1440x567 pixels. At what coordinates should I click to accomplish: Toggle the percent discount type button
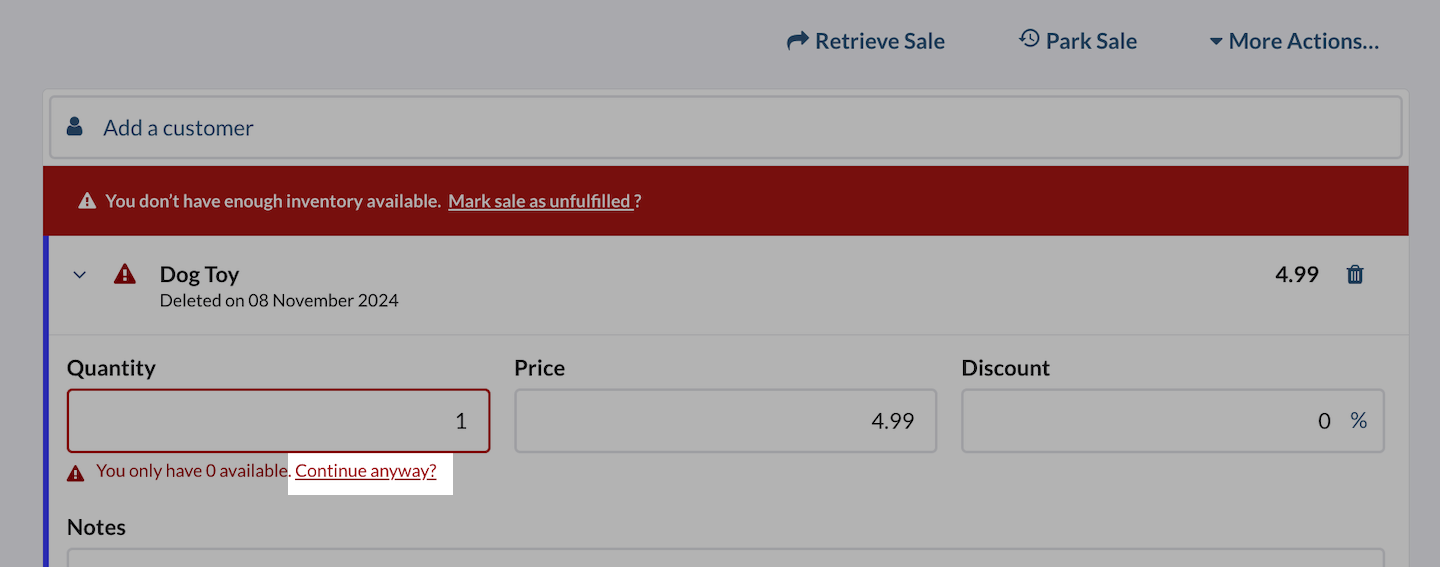1358,421
